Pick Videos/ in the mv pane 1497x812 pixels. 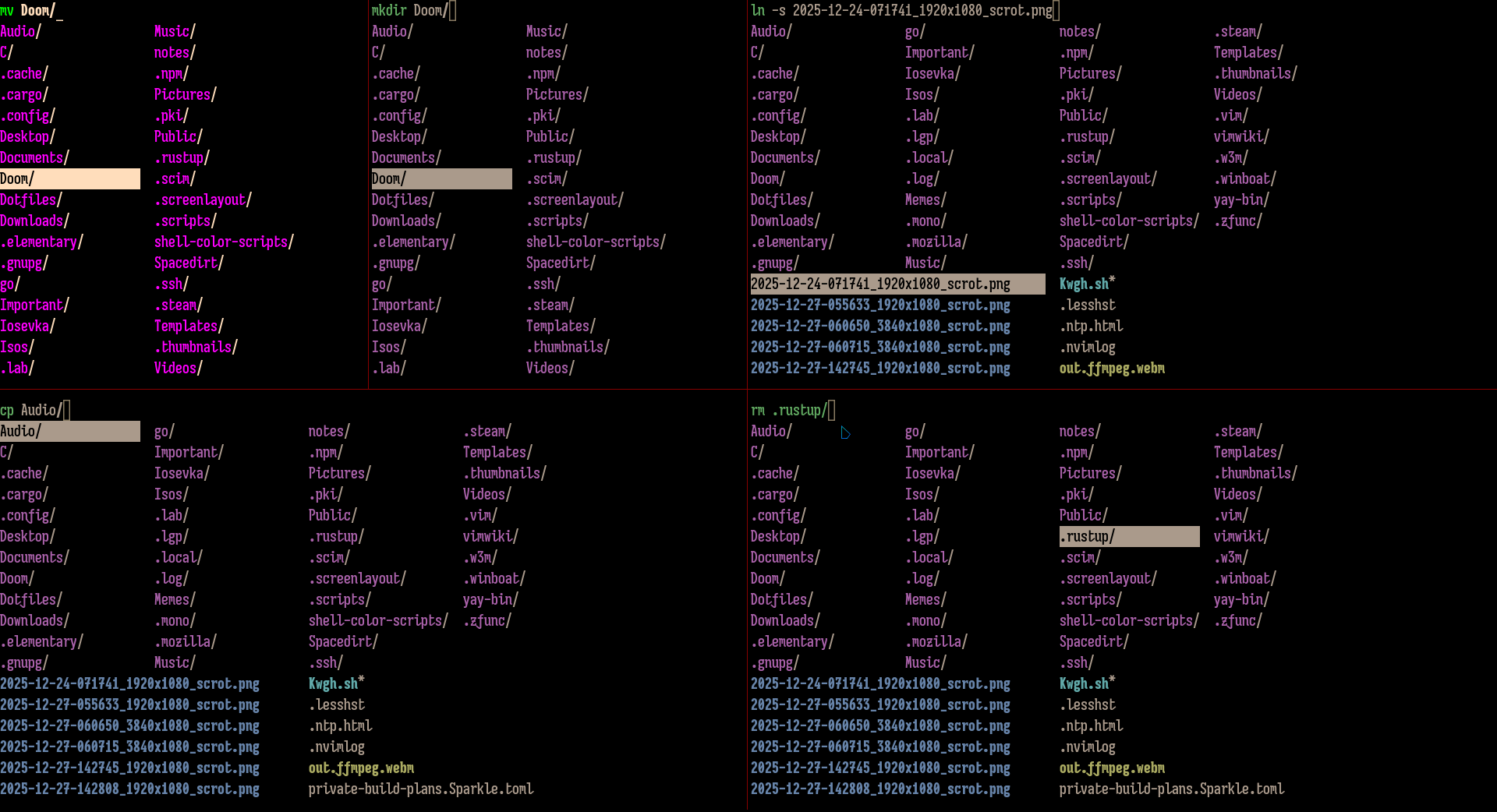179,368
